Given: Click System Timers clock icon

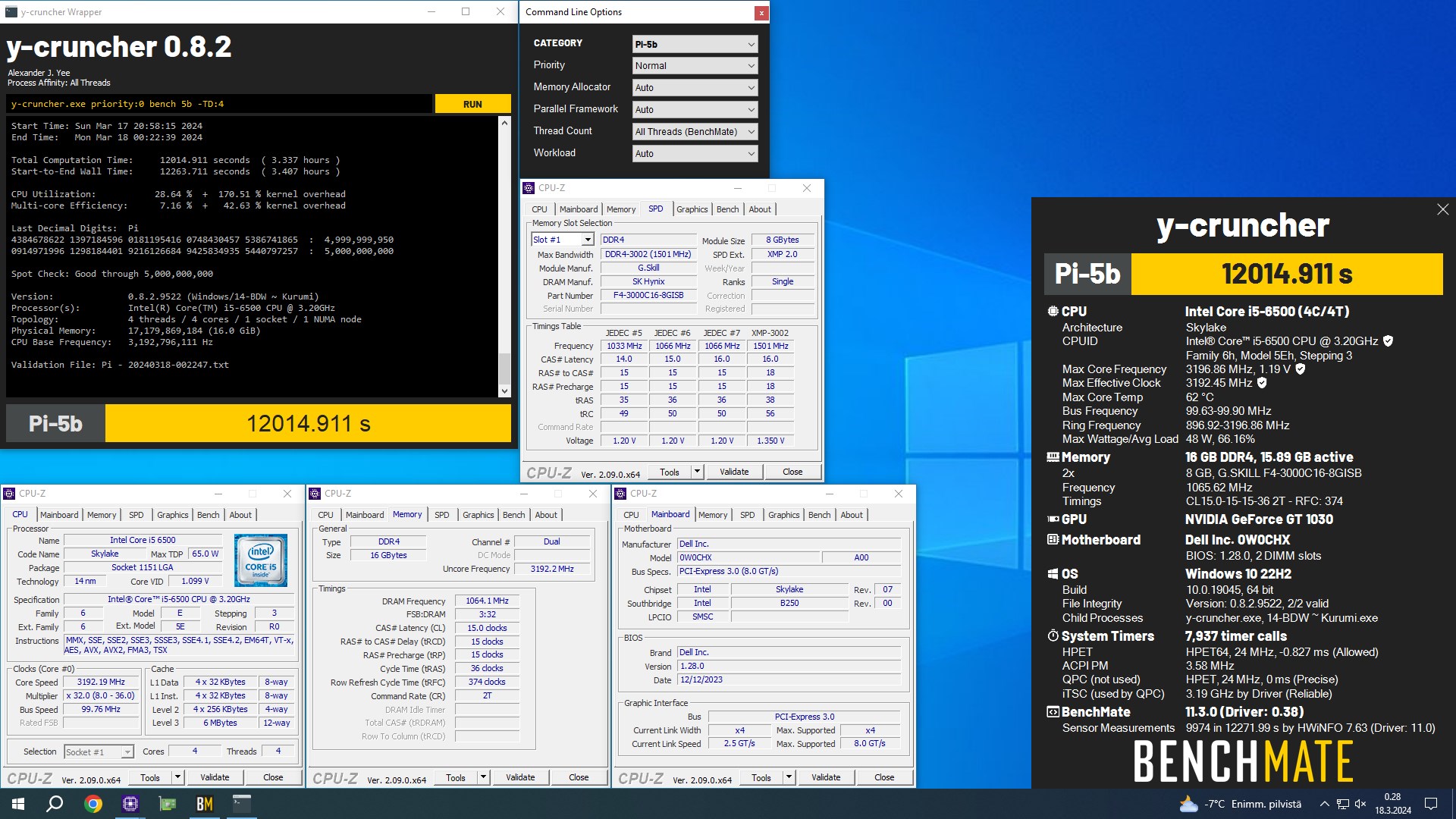Looking at the screenshot, I should pos(1053,636).
